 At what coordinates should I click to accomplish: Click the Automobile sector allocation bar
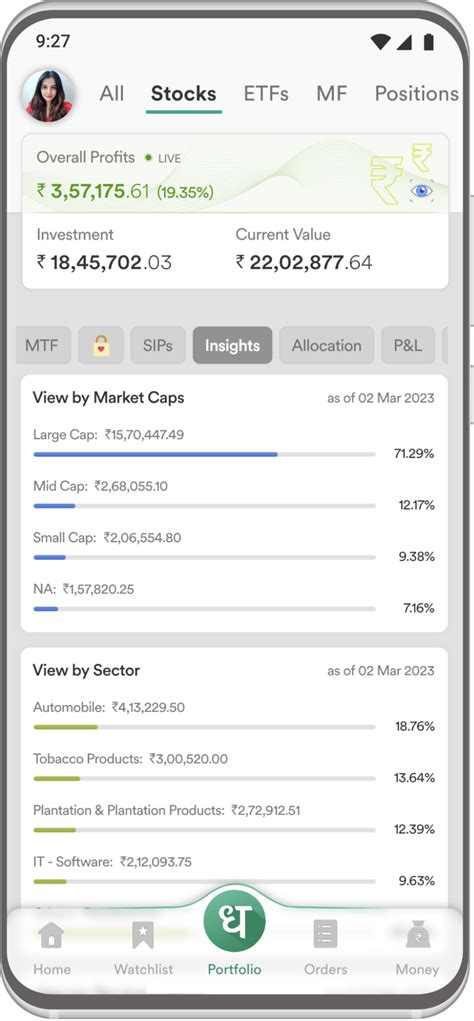(204, 727)
